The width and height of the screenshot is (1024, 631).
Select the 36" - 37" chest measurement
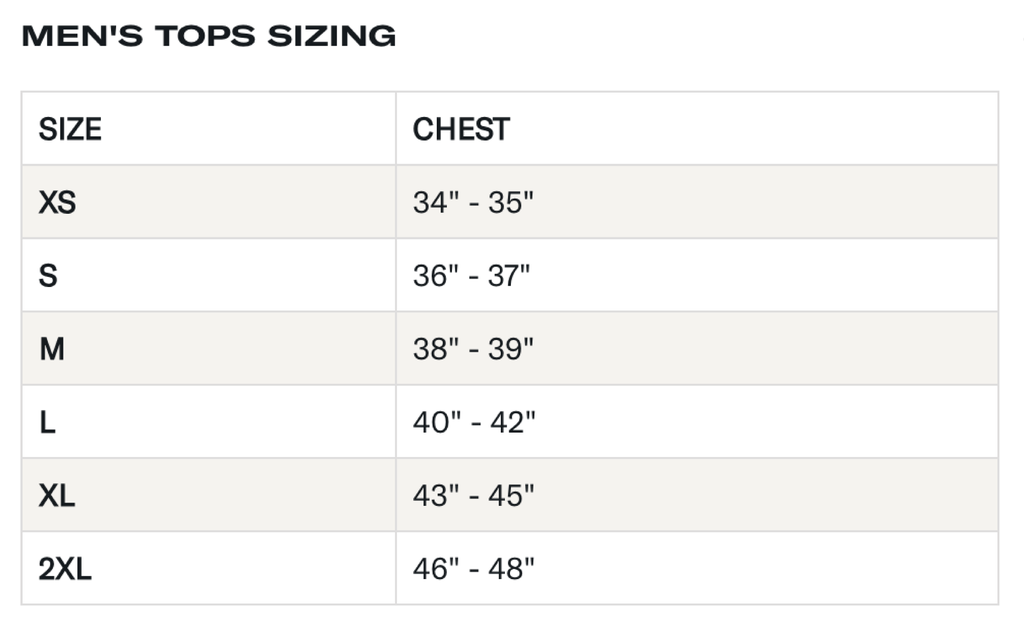click(x=471, y=276)
